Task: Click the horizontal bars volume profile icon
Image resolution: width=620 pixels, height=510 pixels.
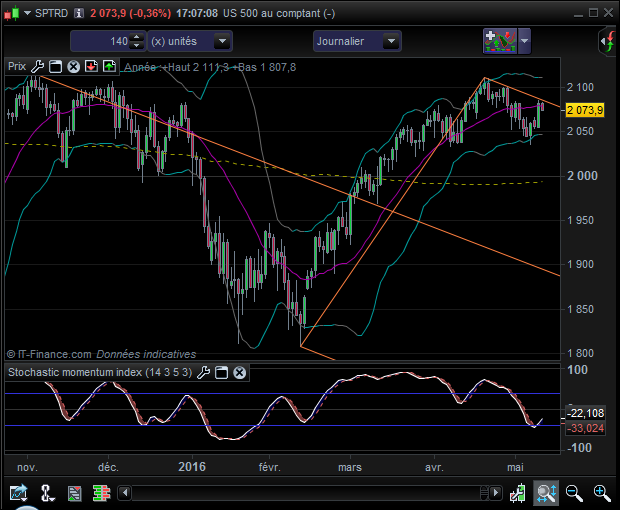Action: click(x=101, y=493)
